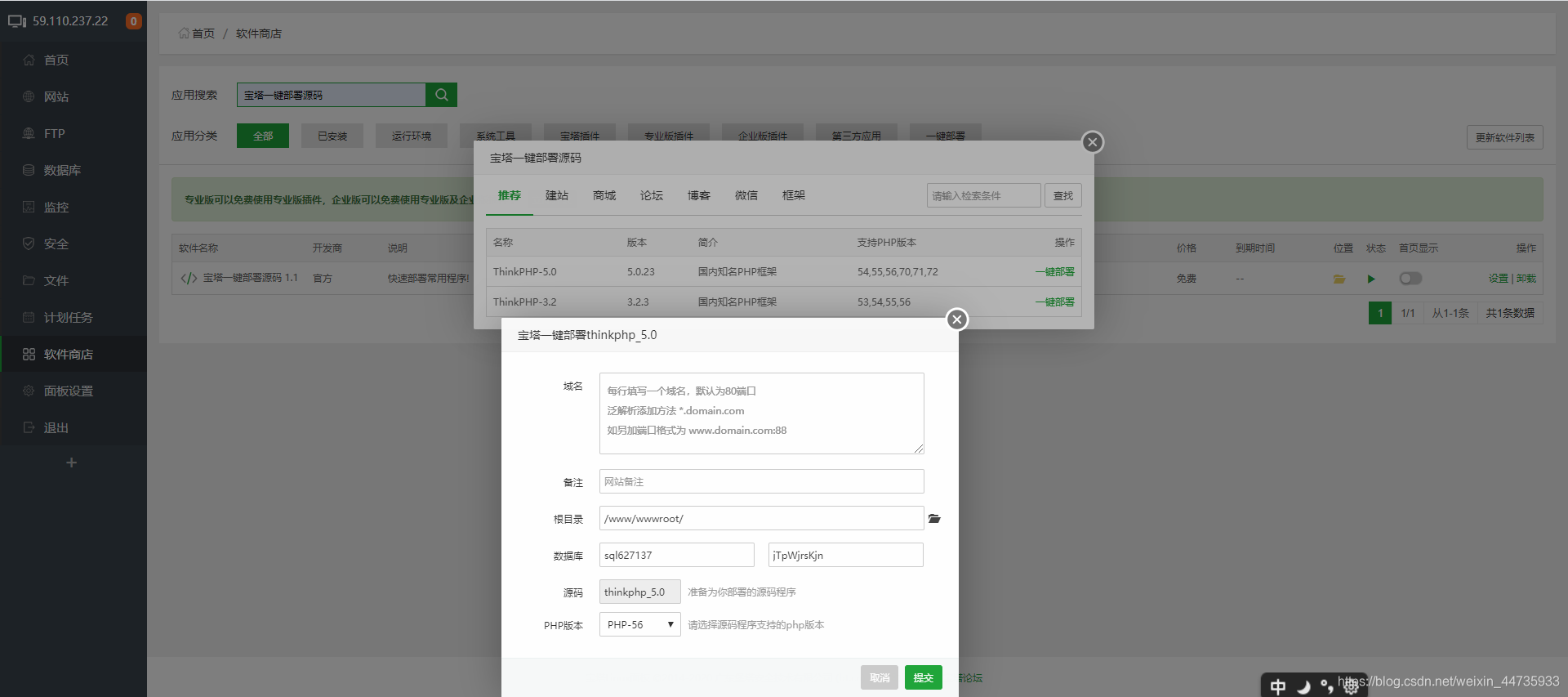
Task: Open 网站 in the sidebar
Action: click(x=56, y=96)
